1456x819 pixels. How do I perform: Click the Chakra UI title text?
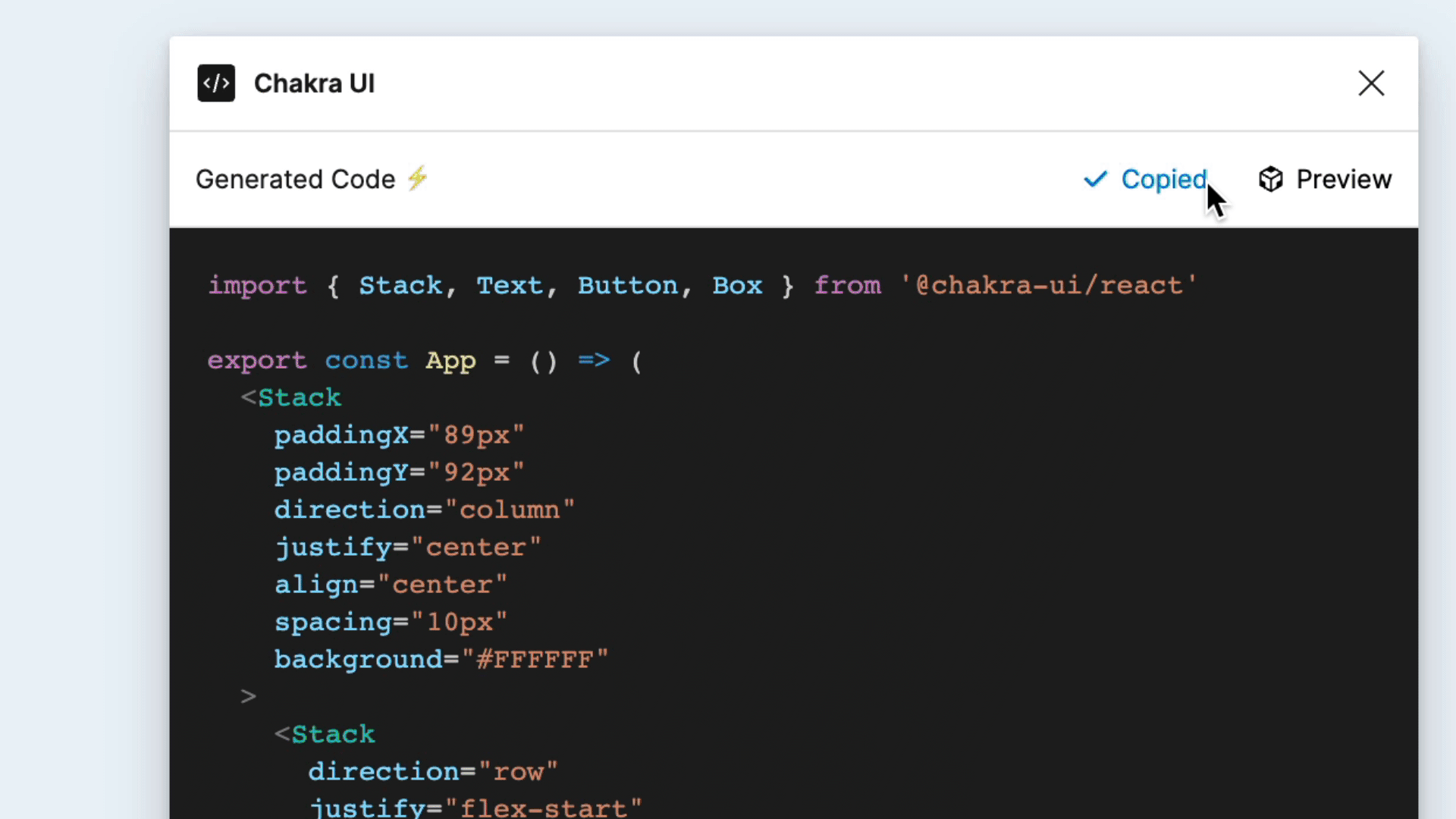[x=314, y=83]
